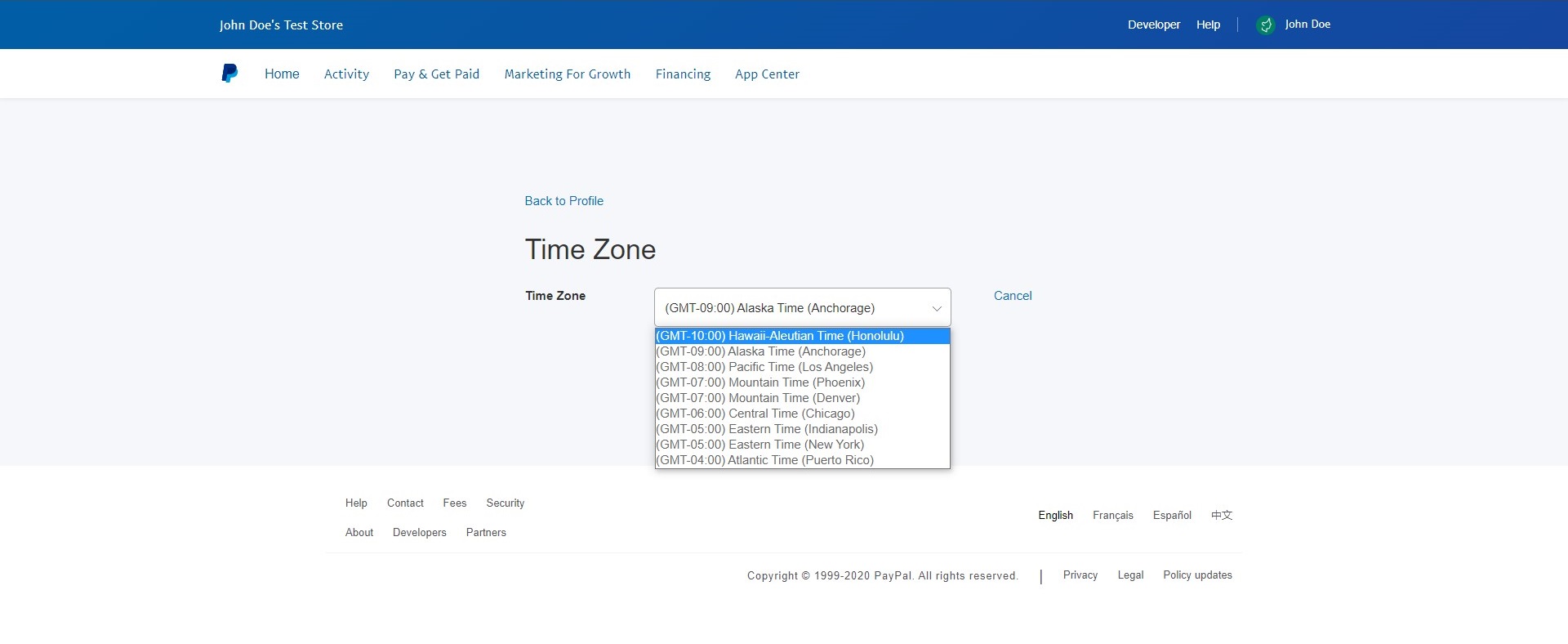Click the PayPal logo icon
The height and width of the screenshot is (644, 1568).
pyautogui.click(x=229, y=74)
